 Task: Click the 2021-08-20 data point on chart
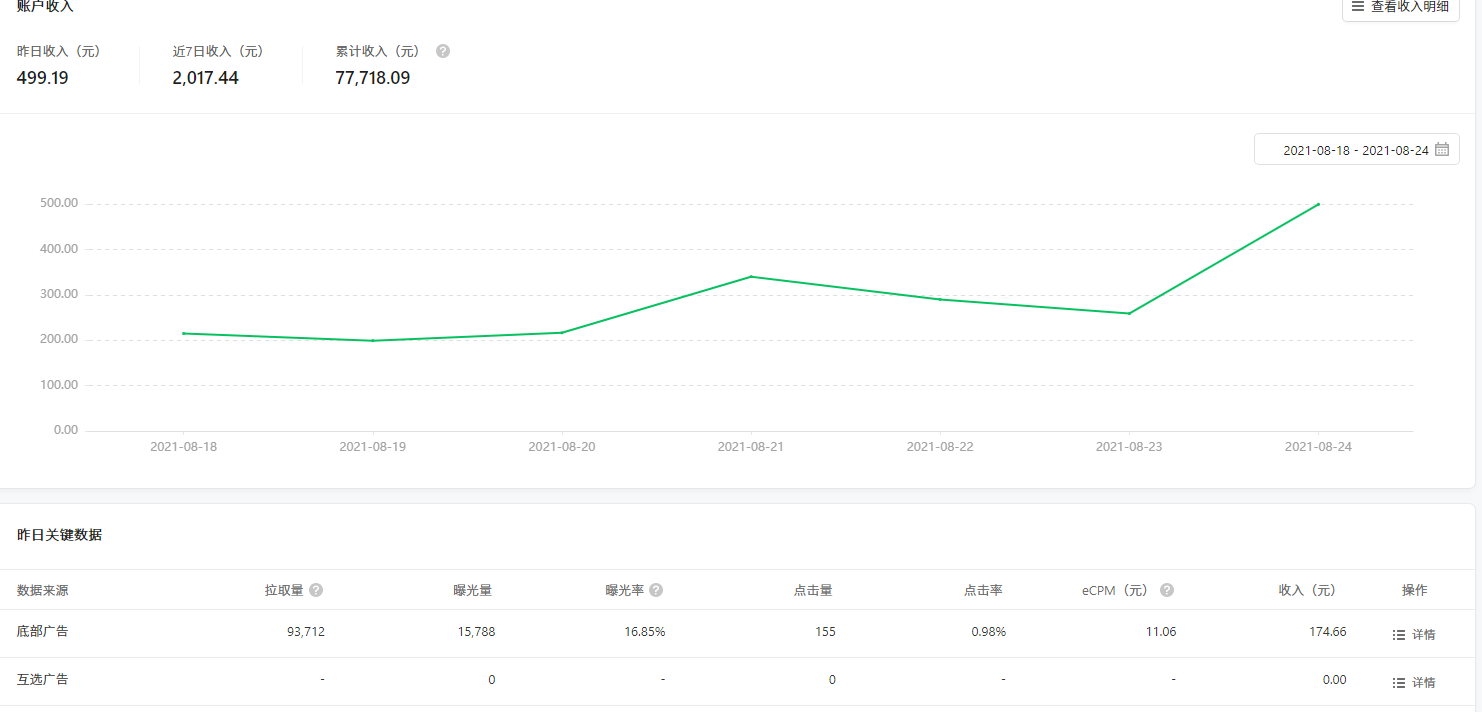pyautogui.click(x=562, y=333)
